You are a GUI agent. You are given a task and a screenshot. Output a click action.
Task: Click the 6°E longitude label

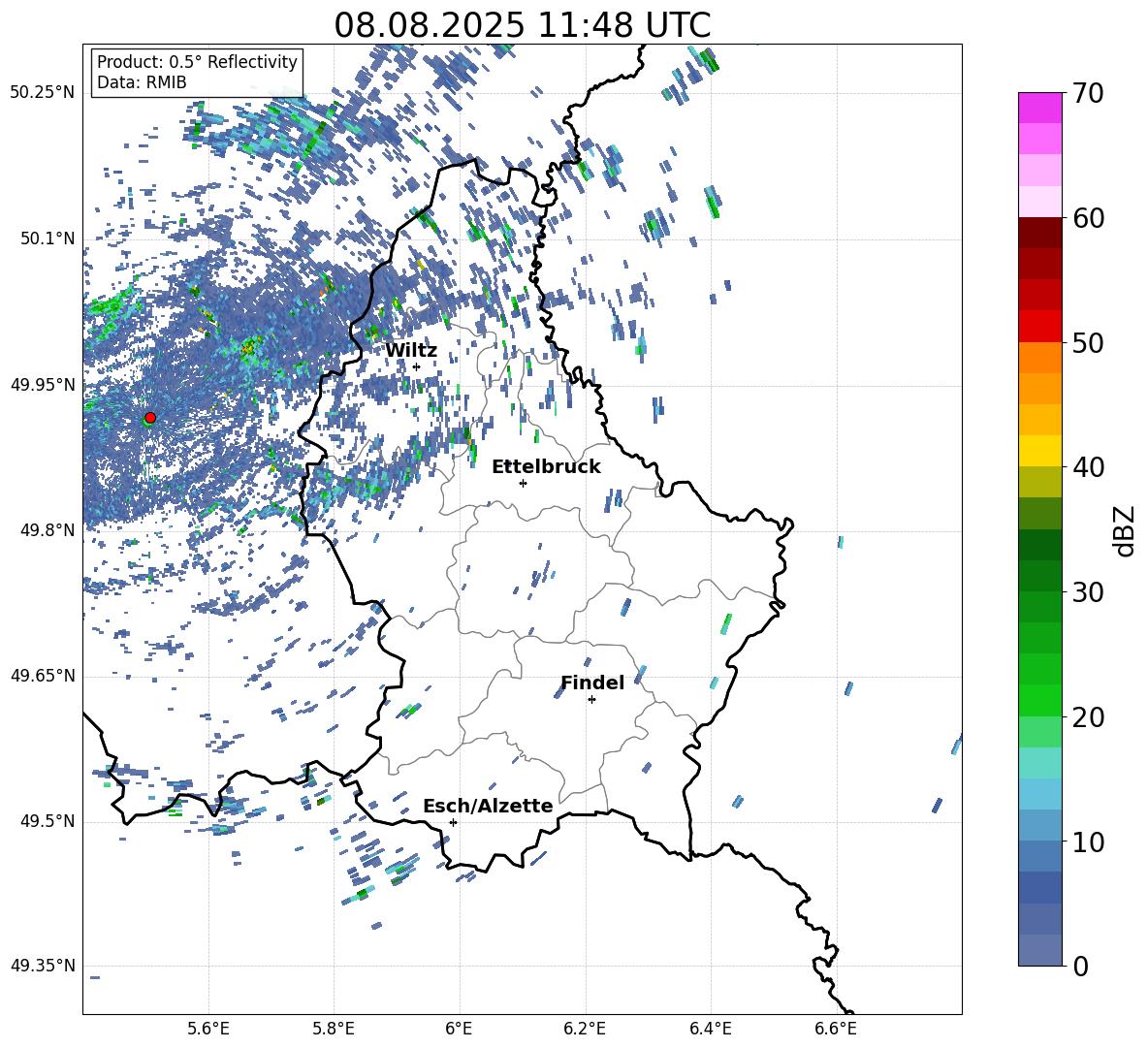(x=459, y=1030)
